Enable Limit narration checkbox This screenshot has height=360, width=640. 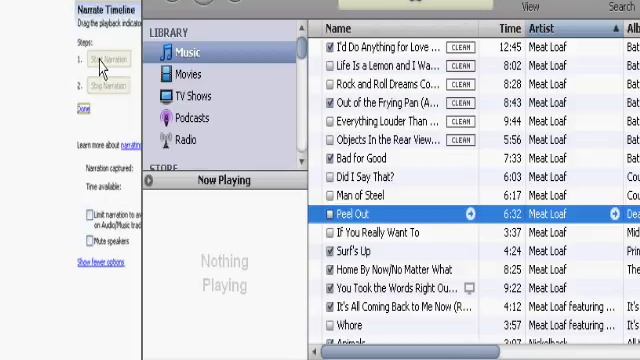90,215
